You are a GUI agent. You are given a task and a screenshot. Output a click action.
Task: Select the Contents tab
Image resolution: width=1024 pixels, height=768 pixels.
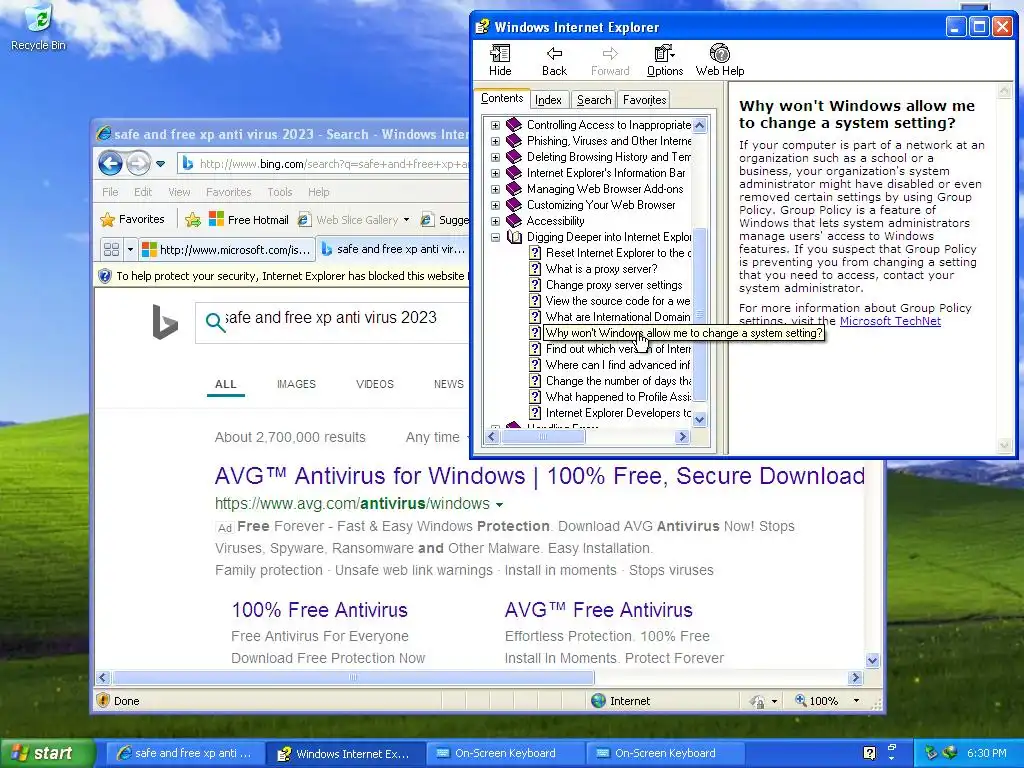[x=502, y=98]
